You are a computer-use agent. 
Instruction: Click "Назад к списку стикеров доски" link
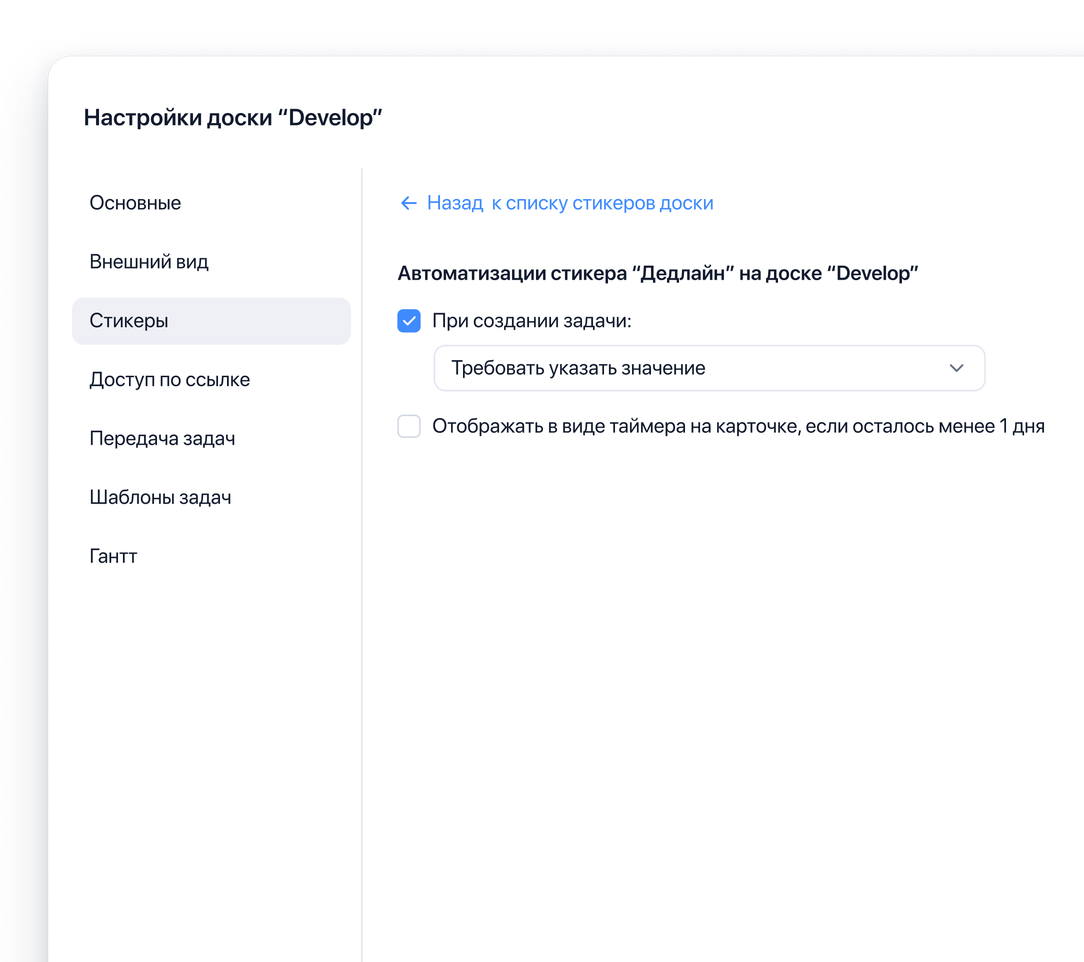570,203
